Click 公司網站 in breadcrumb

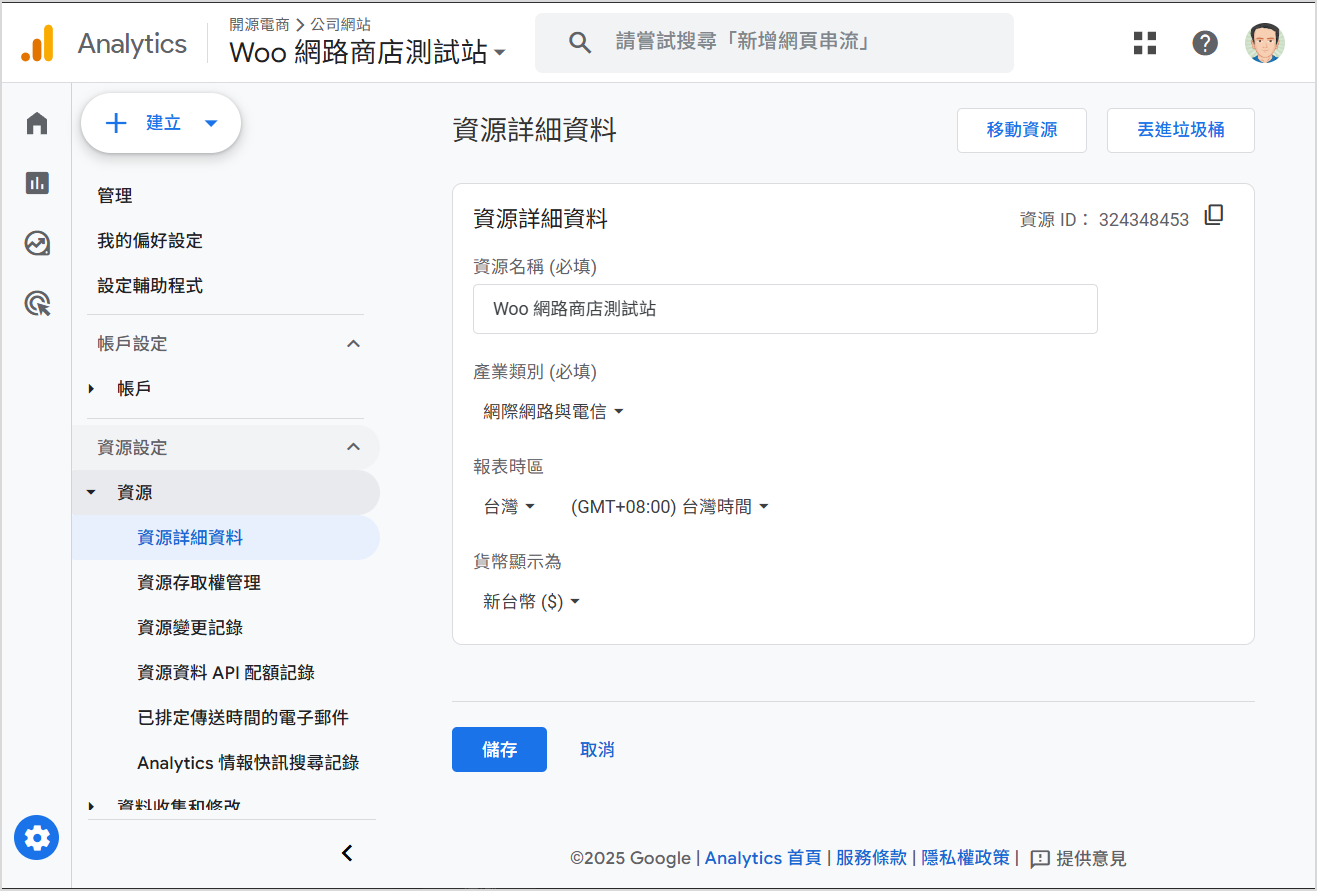point(341,24)
